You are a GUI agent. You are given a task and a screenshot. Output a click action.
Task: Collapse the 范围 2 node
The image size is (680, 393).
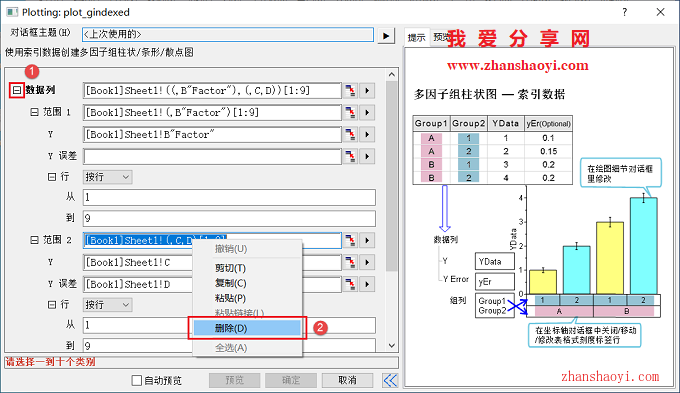click(34, 240)
